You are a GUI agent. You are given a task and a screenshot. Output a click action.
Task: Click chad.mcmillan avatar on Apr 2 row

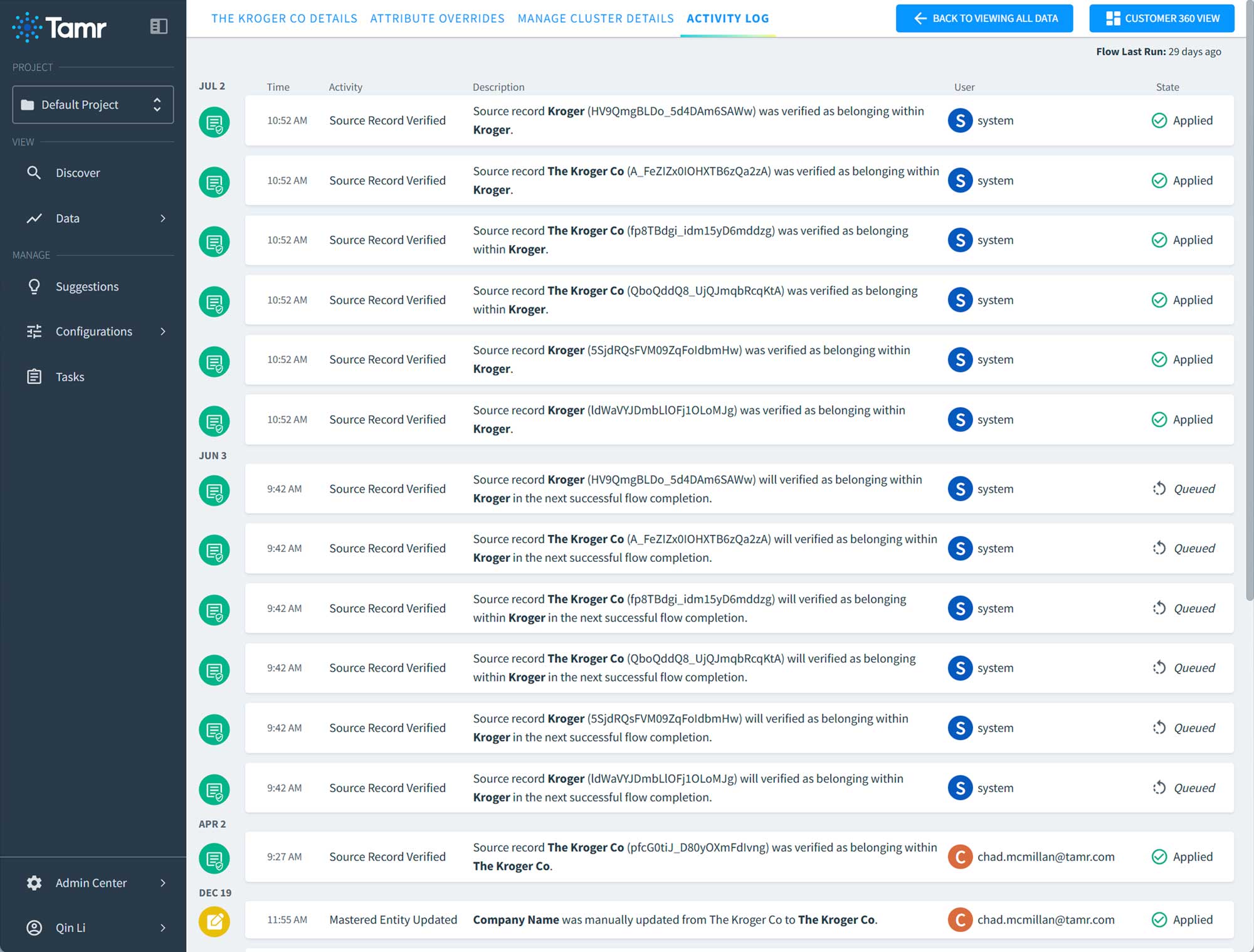tap(960, 857)
